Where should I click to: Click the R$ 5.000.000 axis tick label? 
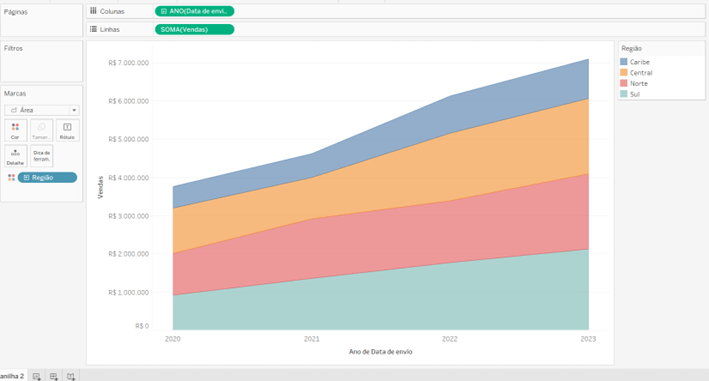(128, 139)
